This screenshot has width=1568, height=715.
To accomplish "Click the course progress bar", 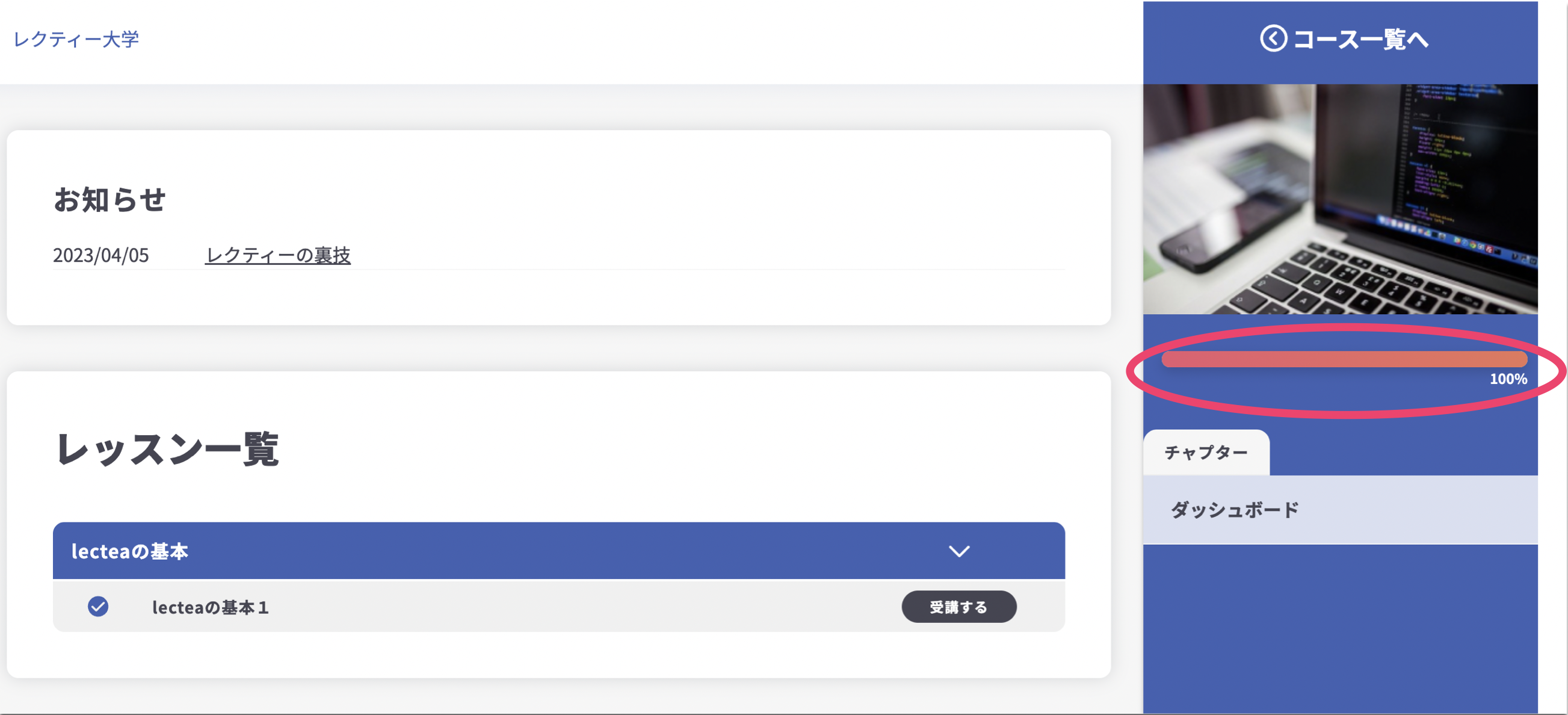I will point(1344,359).
